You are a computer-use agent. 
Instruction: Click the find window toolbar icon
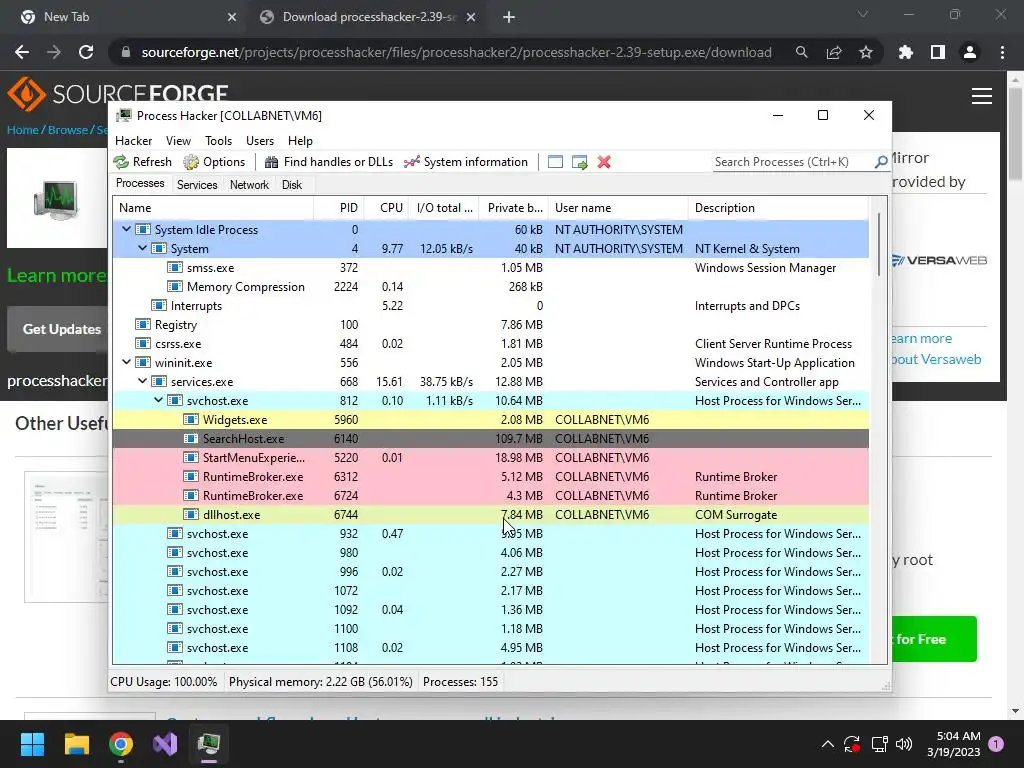(555, 162)
